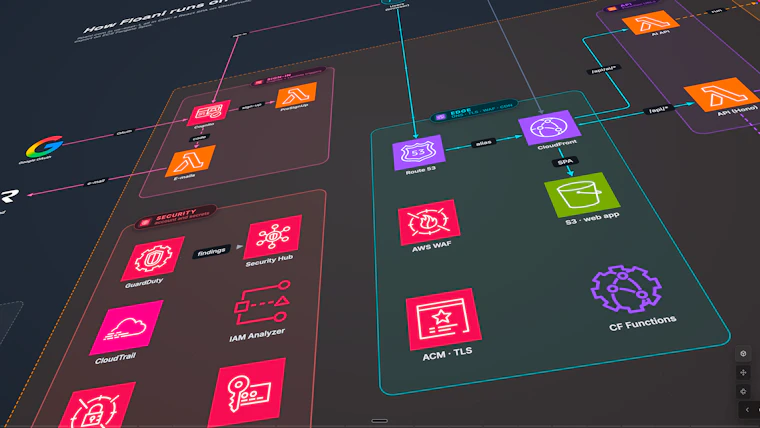This screenshot has height=428, width=760.
Task: Click the 'S3 · web app' text label
Action: 592,218
